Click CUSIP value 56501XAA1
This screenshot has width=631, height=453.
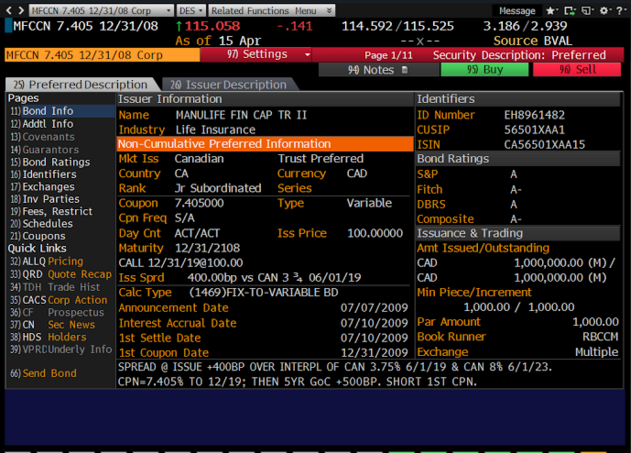coord(534,130)
